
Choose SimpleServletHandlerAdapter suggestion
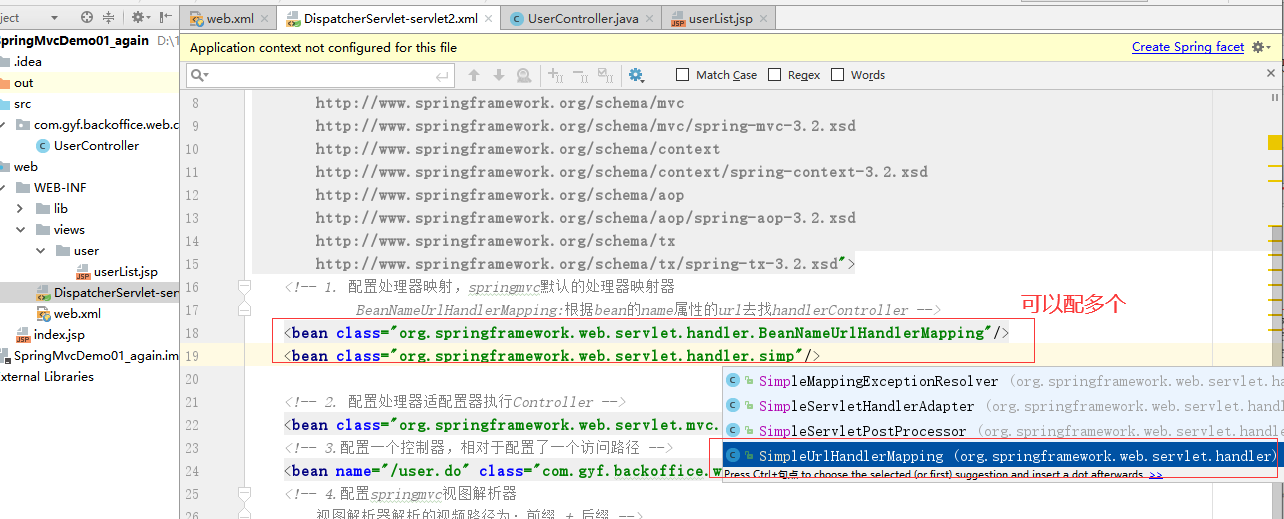[x=1002, y=406]
